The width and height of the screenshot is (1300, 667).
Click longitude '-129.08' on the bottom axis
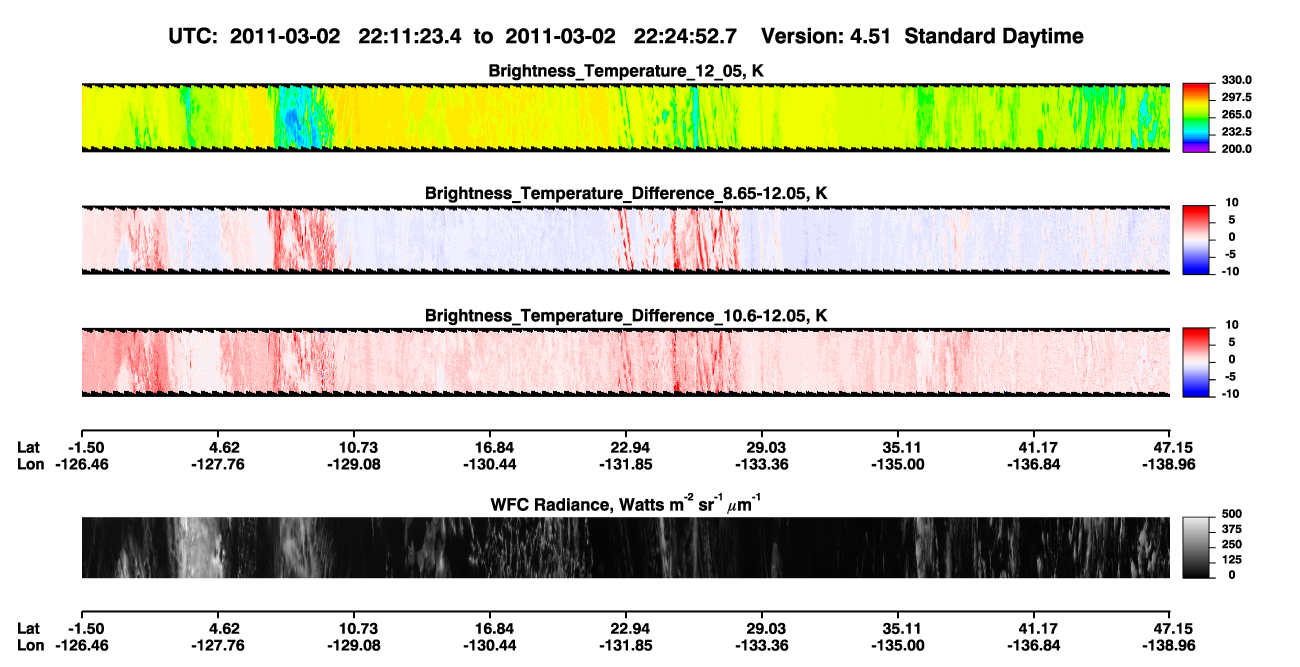click(x=354, y=645)
